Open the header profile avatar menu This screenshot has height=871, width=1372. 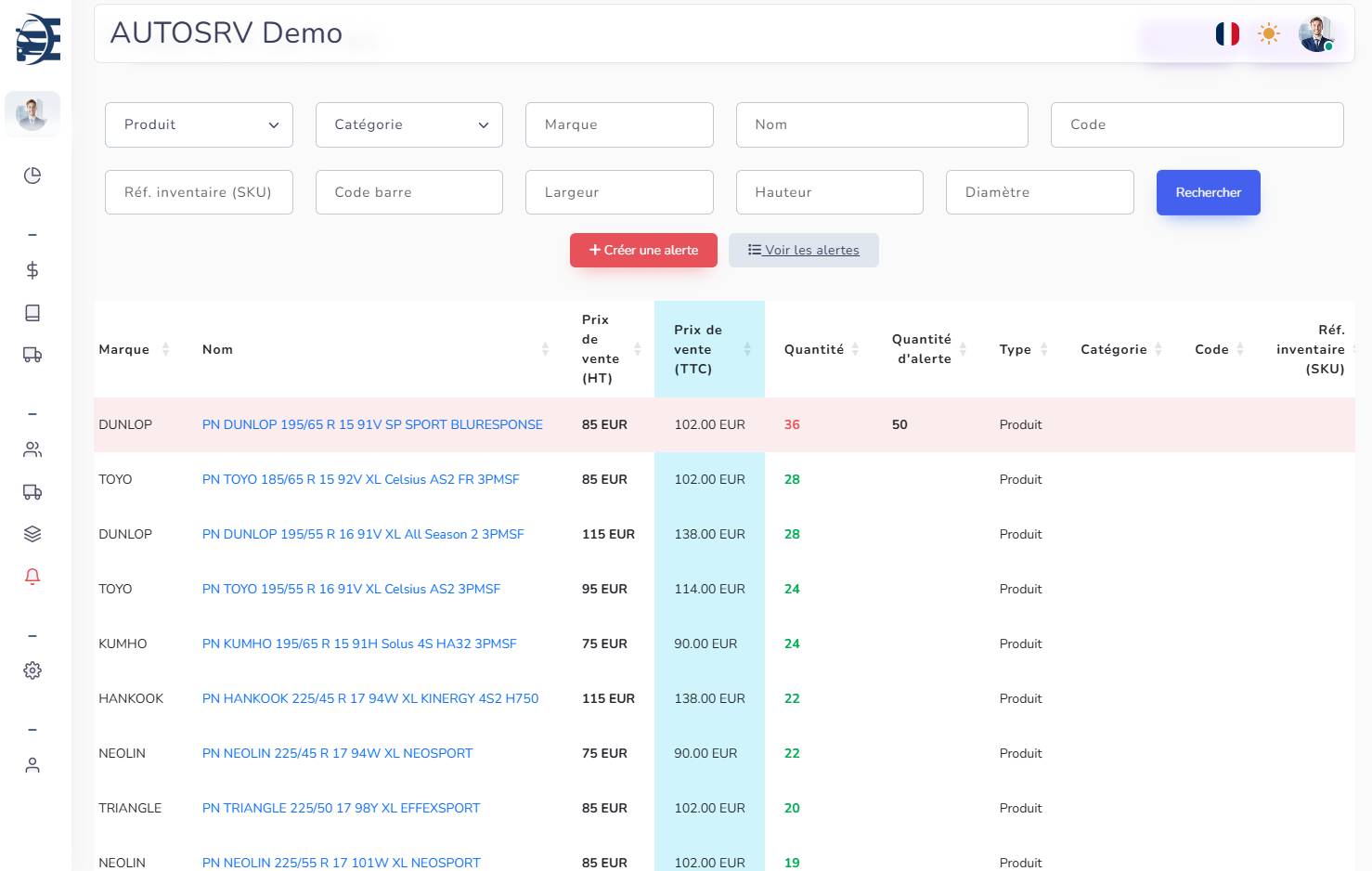point(1316,34)
